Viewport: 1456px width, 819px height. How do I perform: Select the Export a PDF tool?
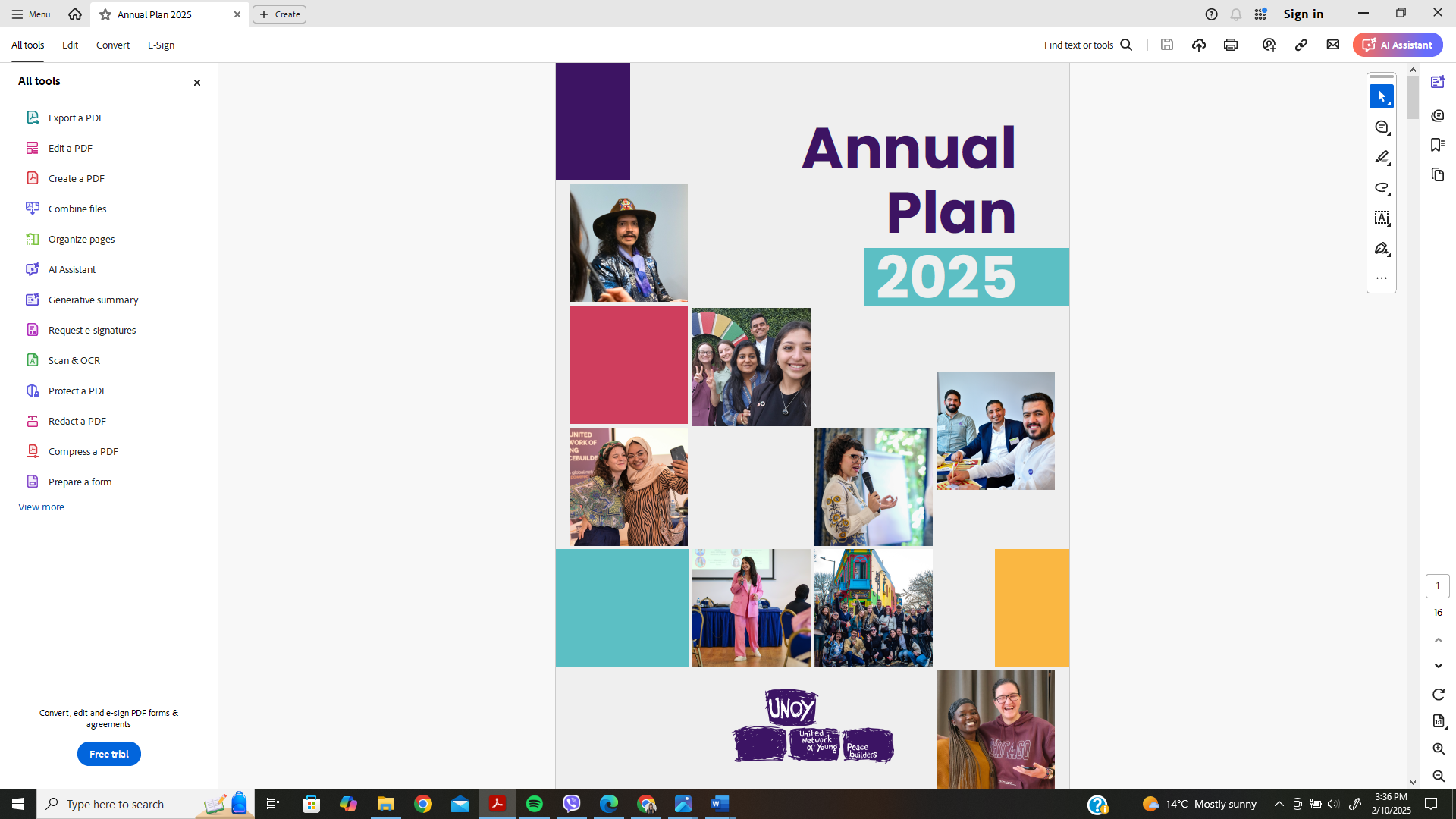76,118
